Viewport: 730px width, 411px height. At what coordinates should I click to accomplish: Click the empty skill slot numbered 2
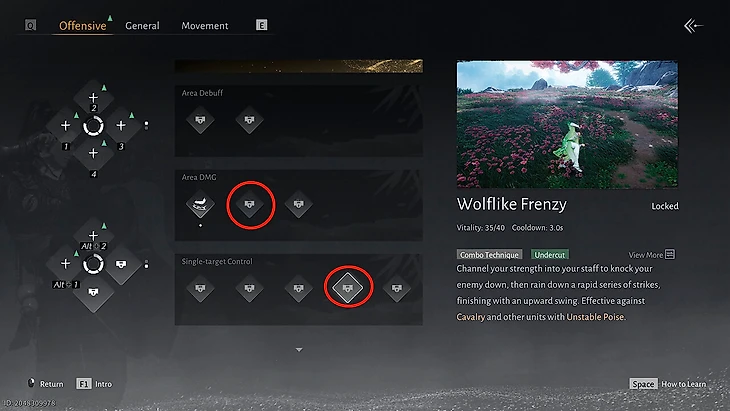click(x=93, y=98)
